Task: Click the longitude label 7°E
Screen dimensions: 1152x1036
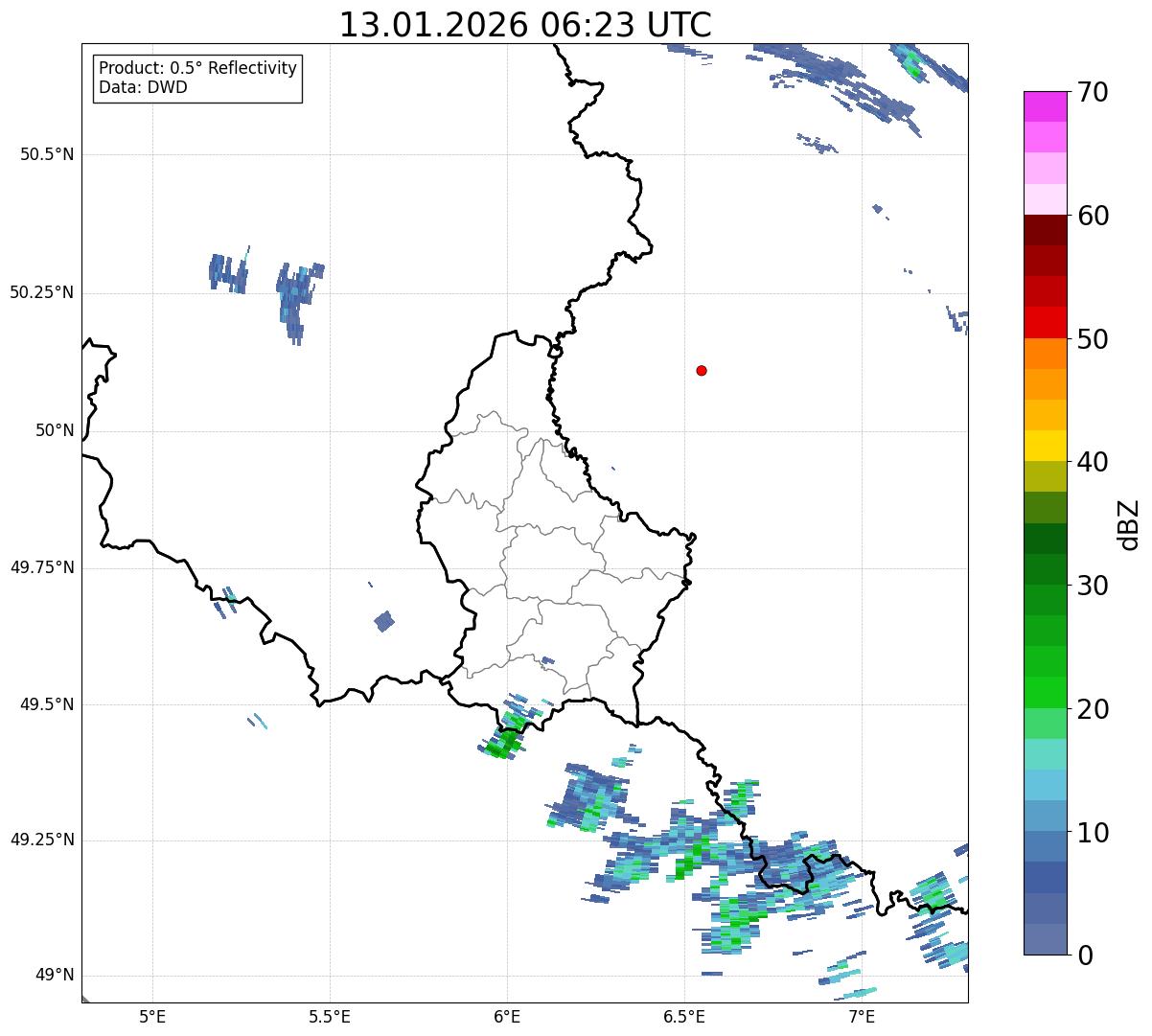Action: [x=862, y=1017]
